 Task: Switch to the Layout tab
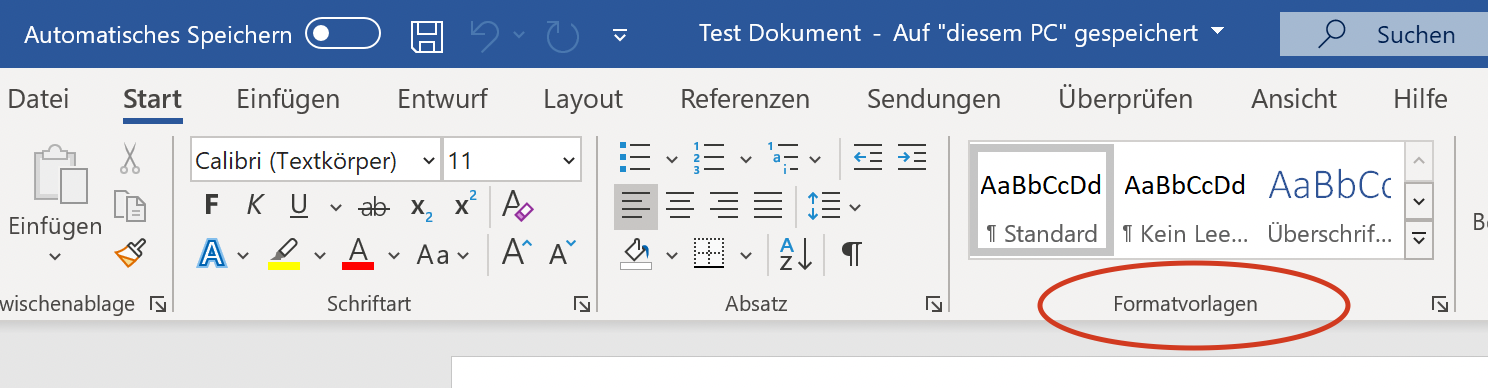pyautogui.click(x=583, y=99)
